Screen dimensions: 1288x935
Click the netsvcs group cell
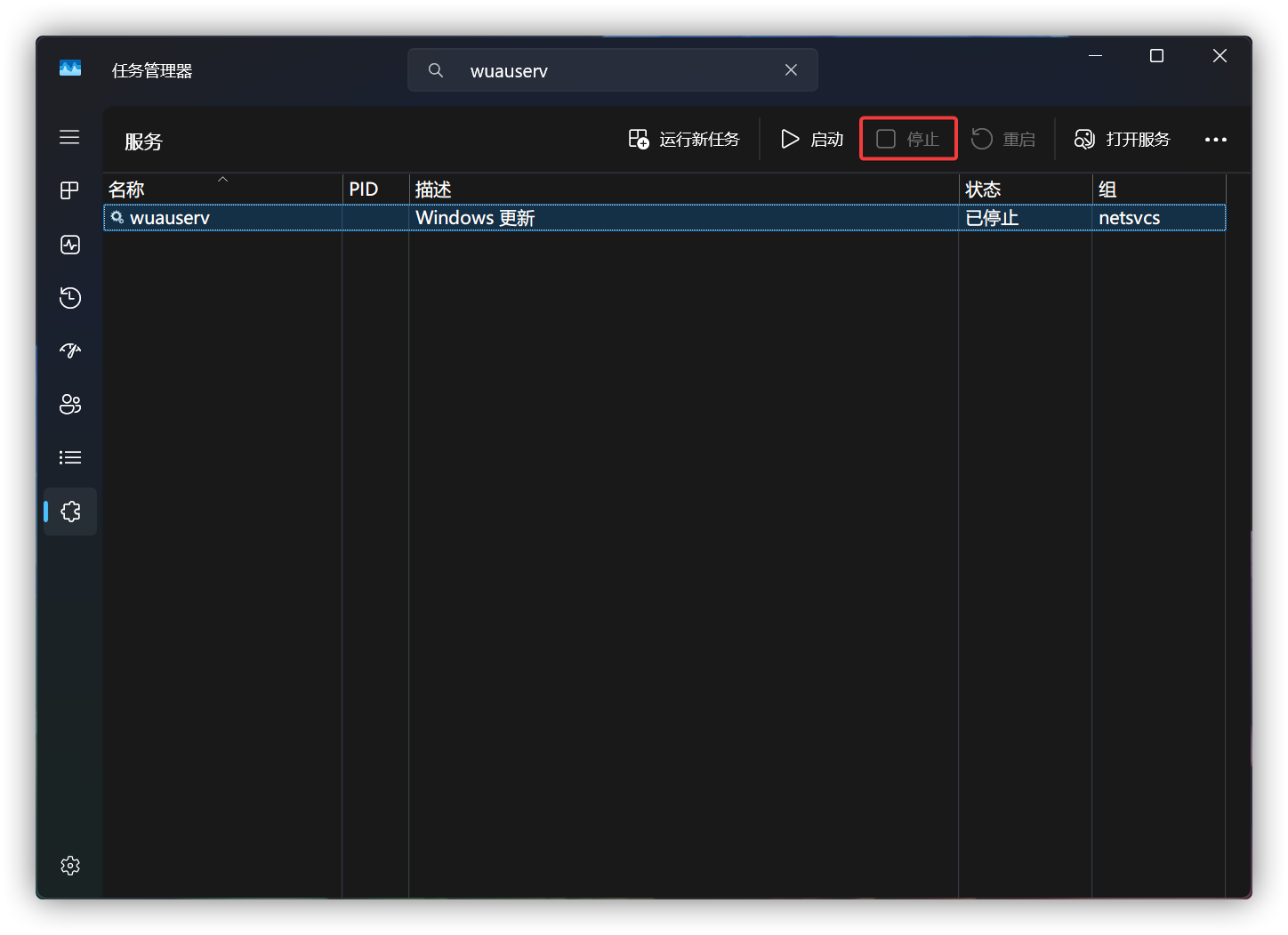(1130, 218)
